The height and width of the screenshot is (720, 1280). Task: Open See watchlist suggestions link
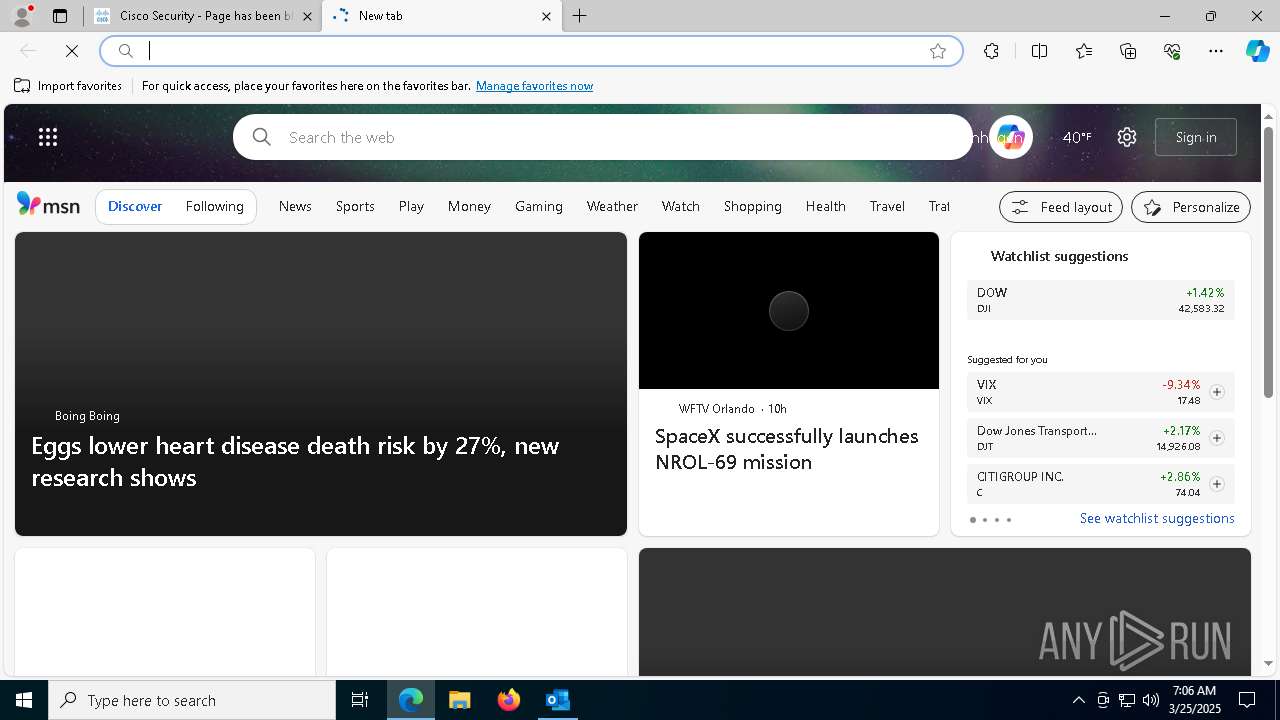[1157, 518]
